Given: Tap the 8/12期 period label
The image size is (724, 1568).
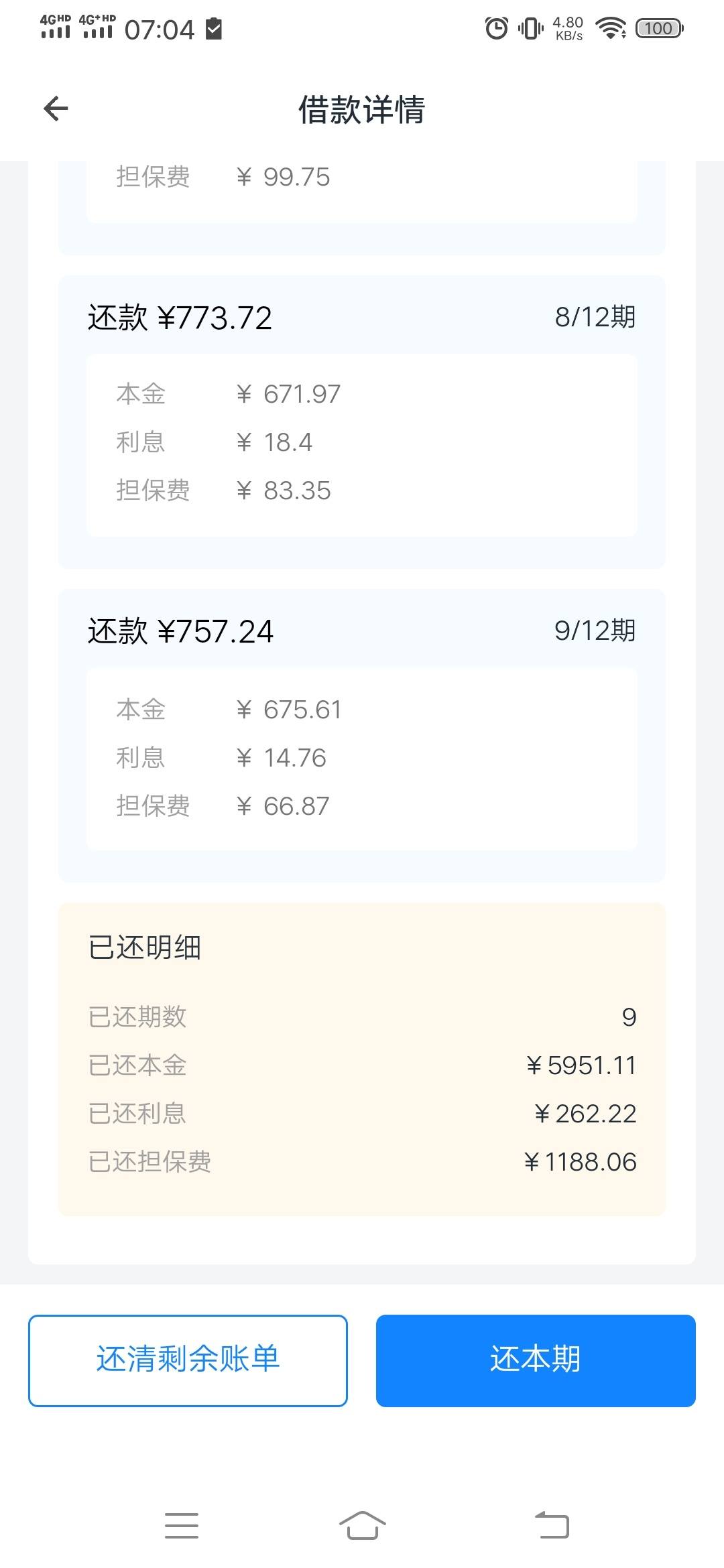Looking at the screenshot, I should (x=595, y=317).
